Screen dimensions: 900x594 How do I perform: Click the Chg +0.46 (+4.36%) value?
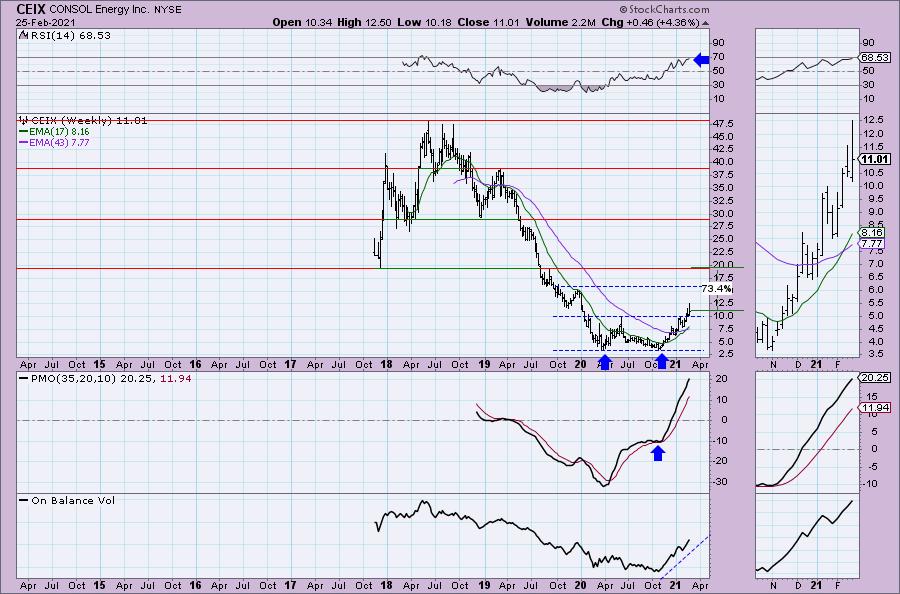click(x=650, y=22)
